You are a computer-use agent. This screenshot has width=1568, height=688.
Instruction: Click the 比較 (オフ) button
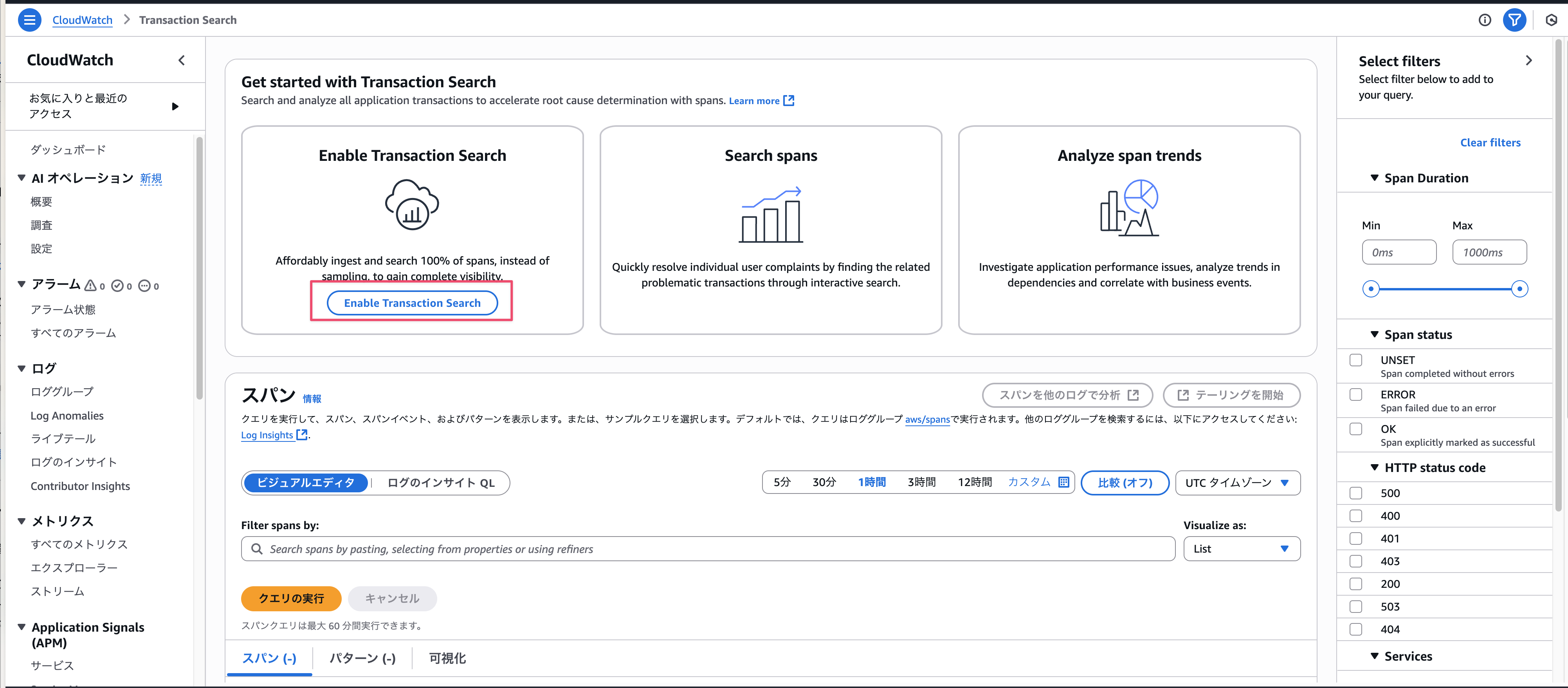coord(1125,483)
